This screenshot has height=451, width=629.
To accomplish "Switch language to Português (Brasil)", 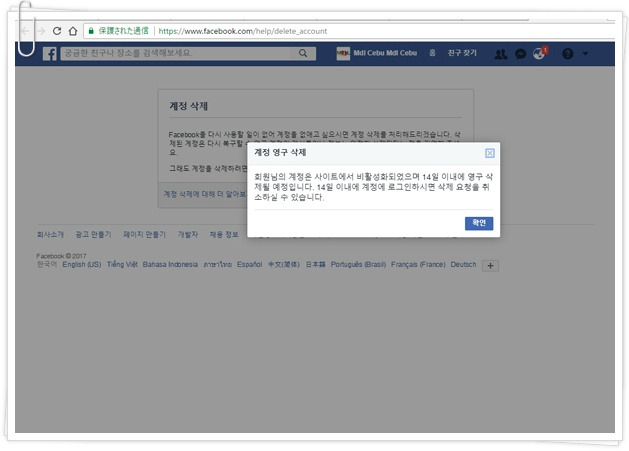I will [x=358, y=264].
